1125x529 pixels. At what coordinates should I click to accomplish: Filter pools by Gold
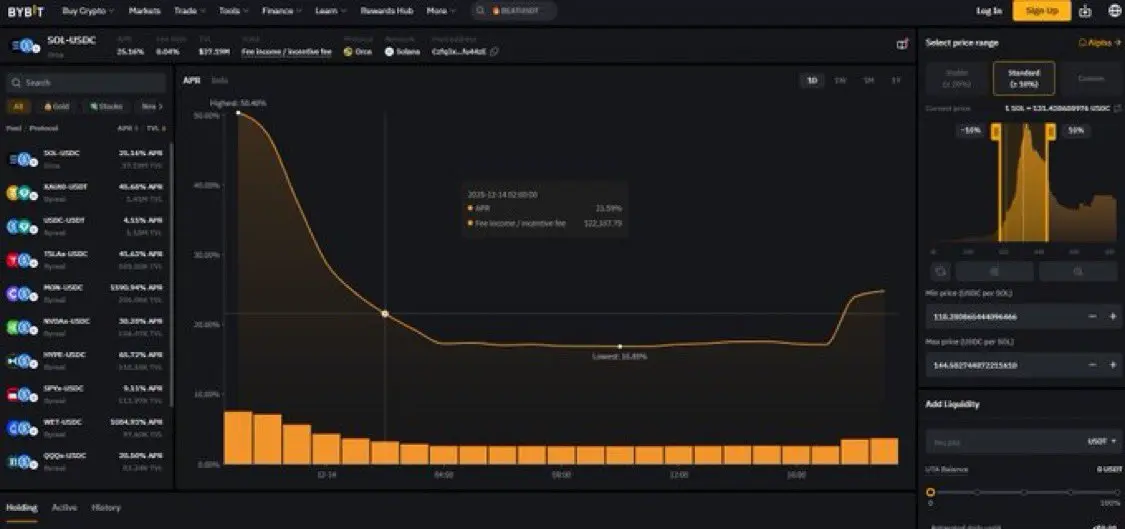point(56,106)
